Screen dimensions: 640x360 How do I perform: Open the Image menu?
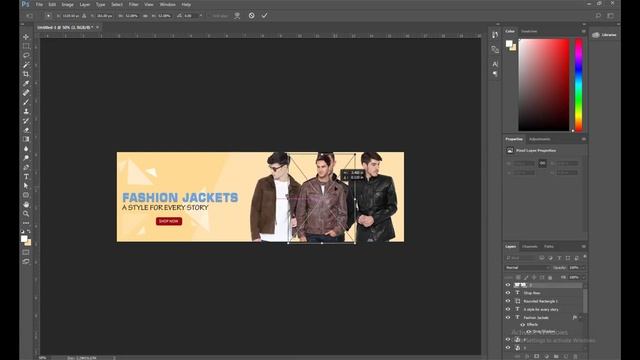pyautogui.click(x=67, y=4)
